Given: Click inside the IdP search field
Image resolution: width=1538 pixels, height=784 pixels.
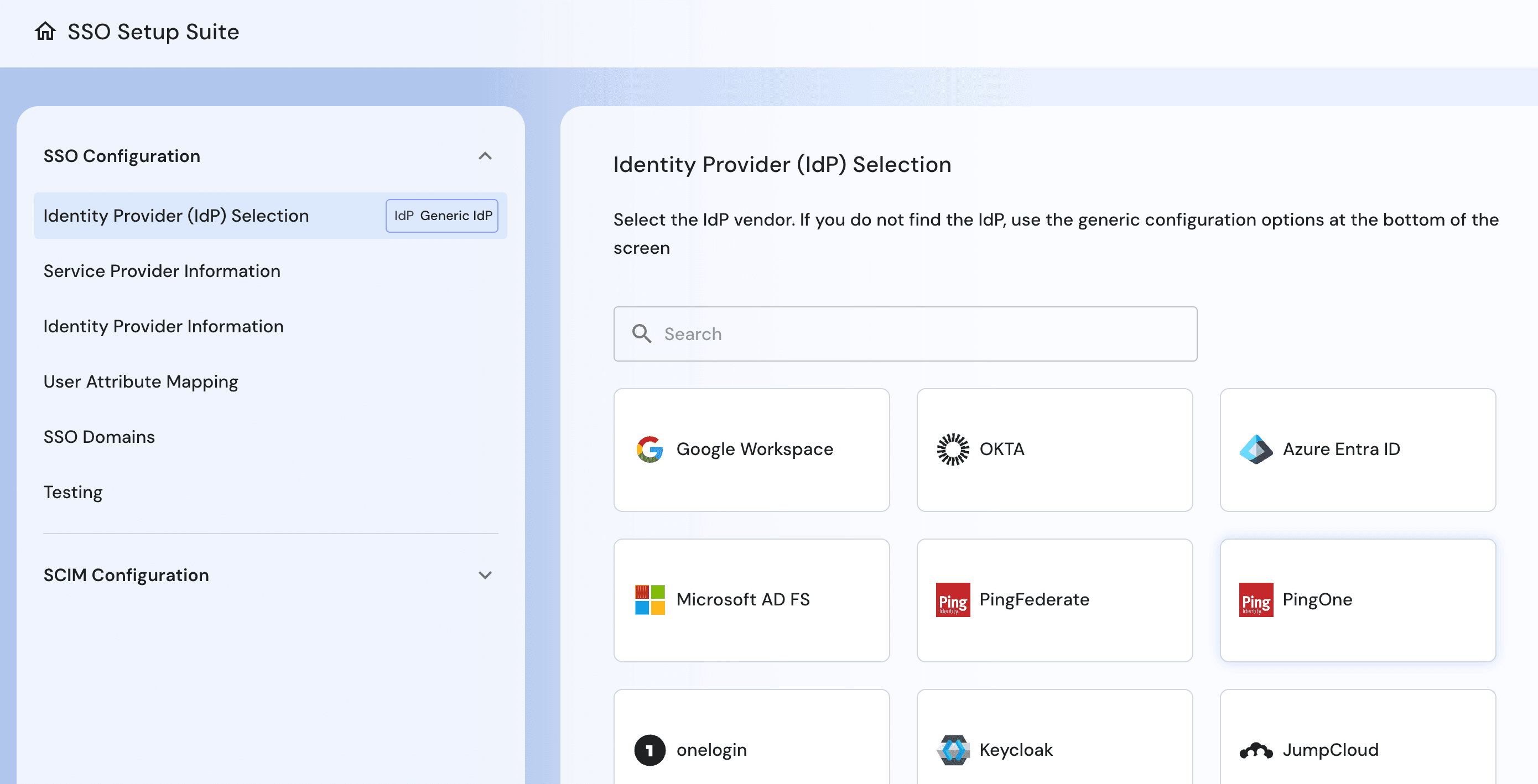Looking at the screenshot, I should click(836, 333).
